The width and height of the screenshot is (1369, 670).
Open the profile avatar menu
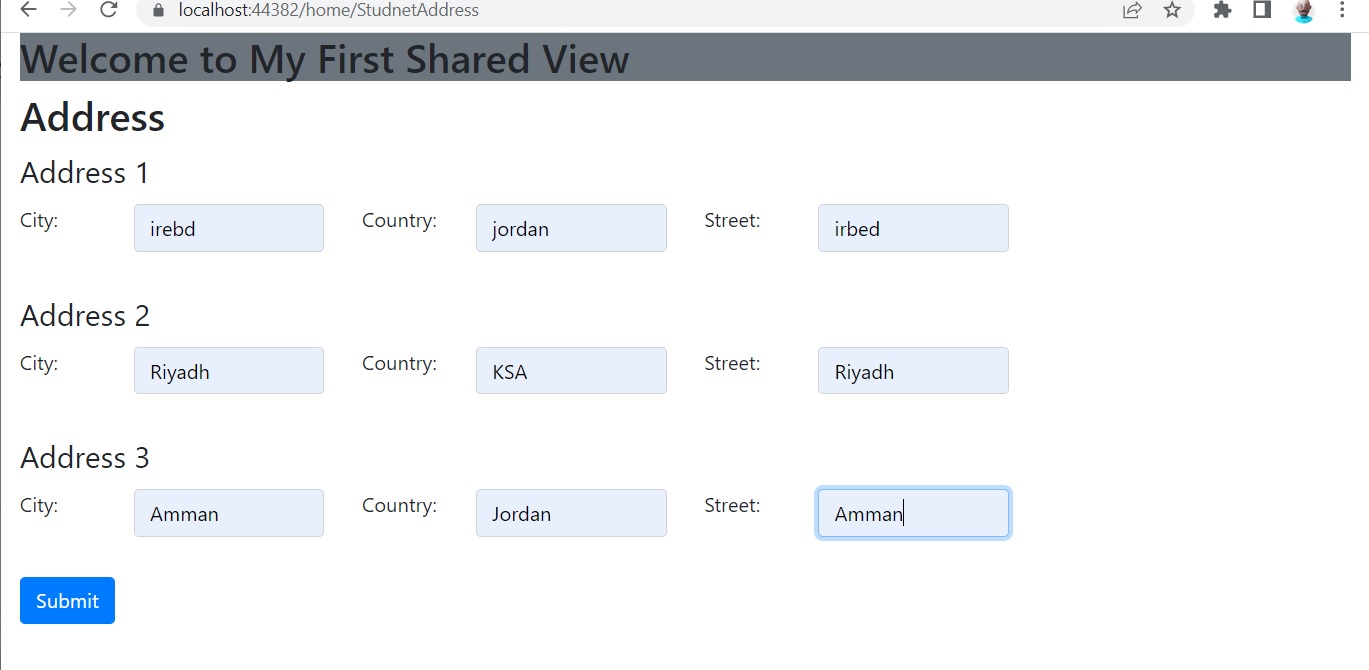1303,11
